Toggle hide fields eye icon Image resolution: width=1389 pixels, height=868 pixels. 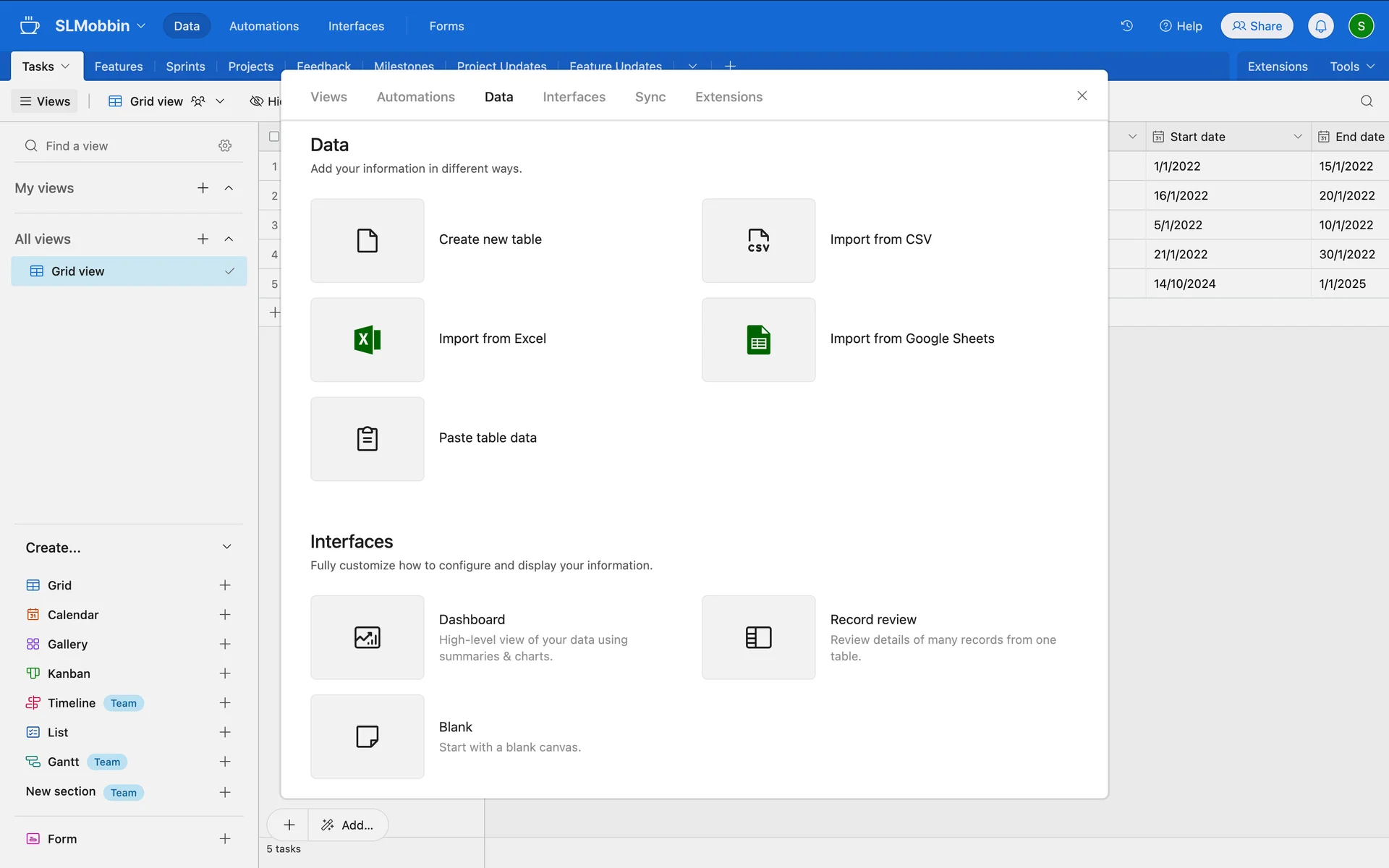(x=256, y=101)
